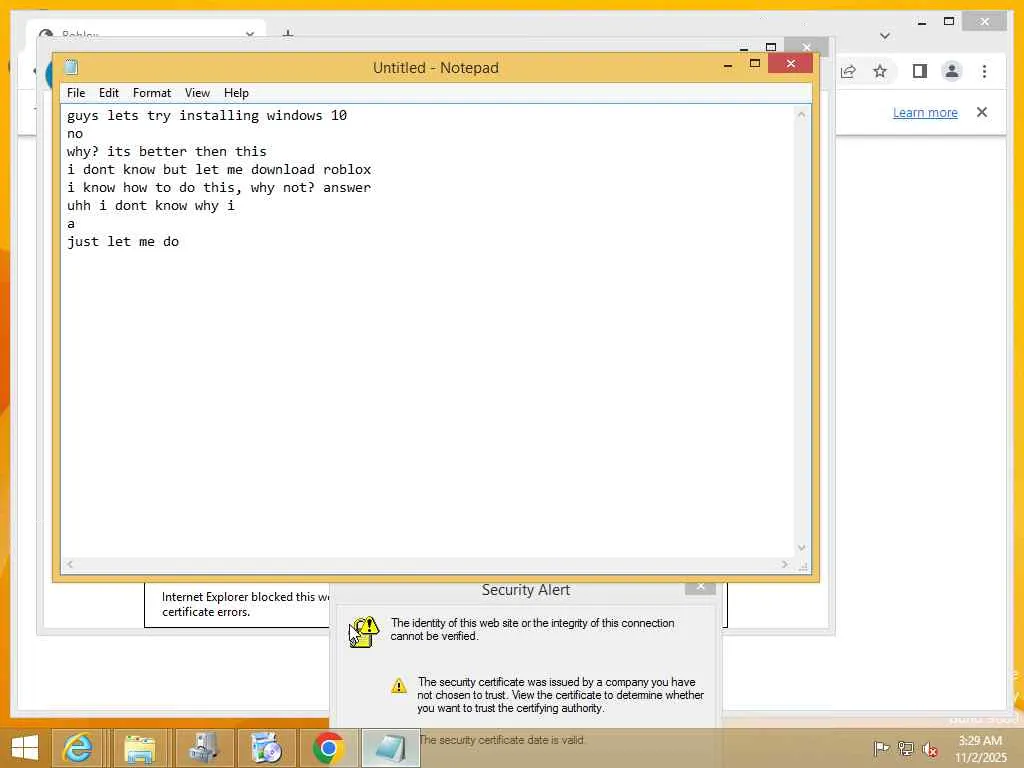Click the line 'why? its better then this'
This screenshot has width=1024, height=768.
pos(167,152)
